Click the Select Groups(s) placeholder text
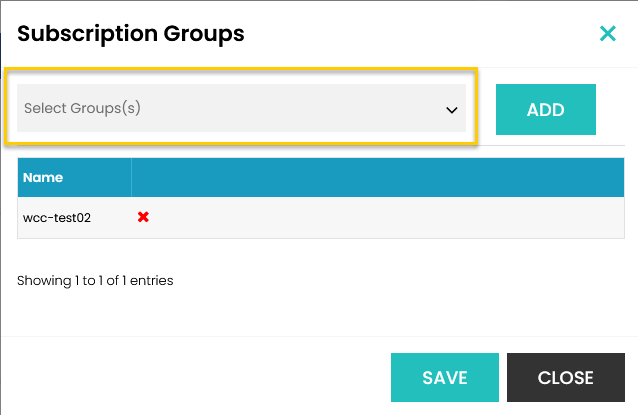This screenshot has height=415, width=638. point(82,108)
